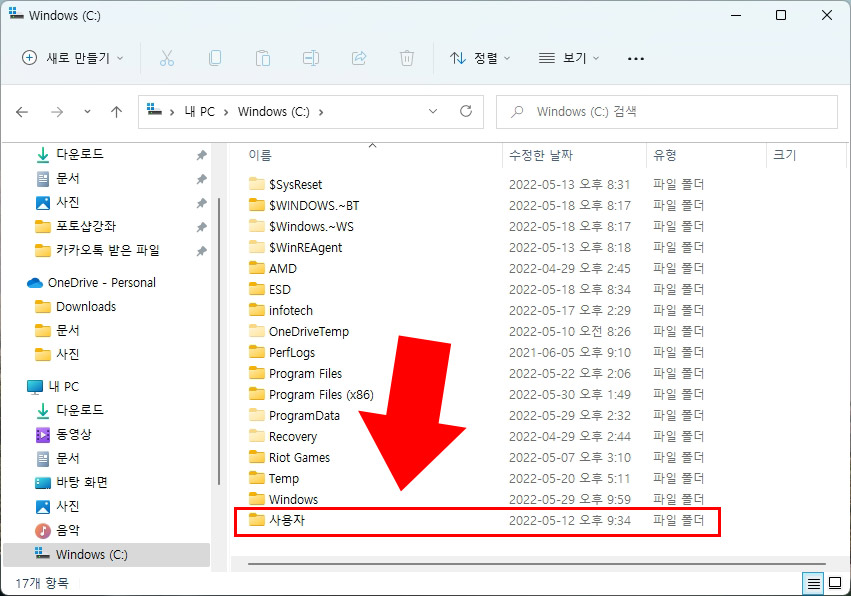The height and width of the screenshot is (596, 851).
Task: Navigate to 내 PC via the breadcrumb
Action: pyautogui.click(x=201, y=112)
